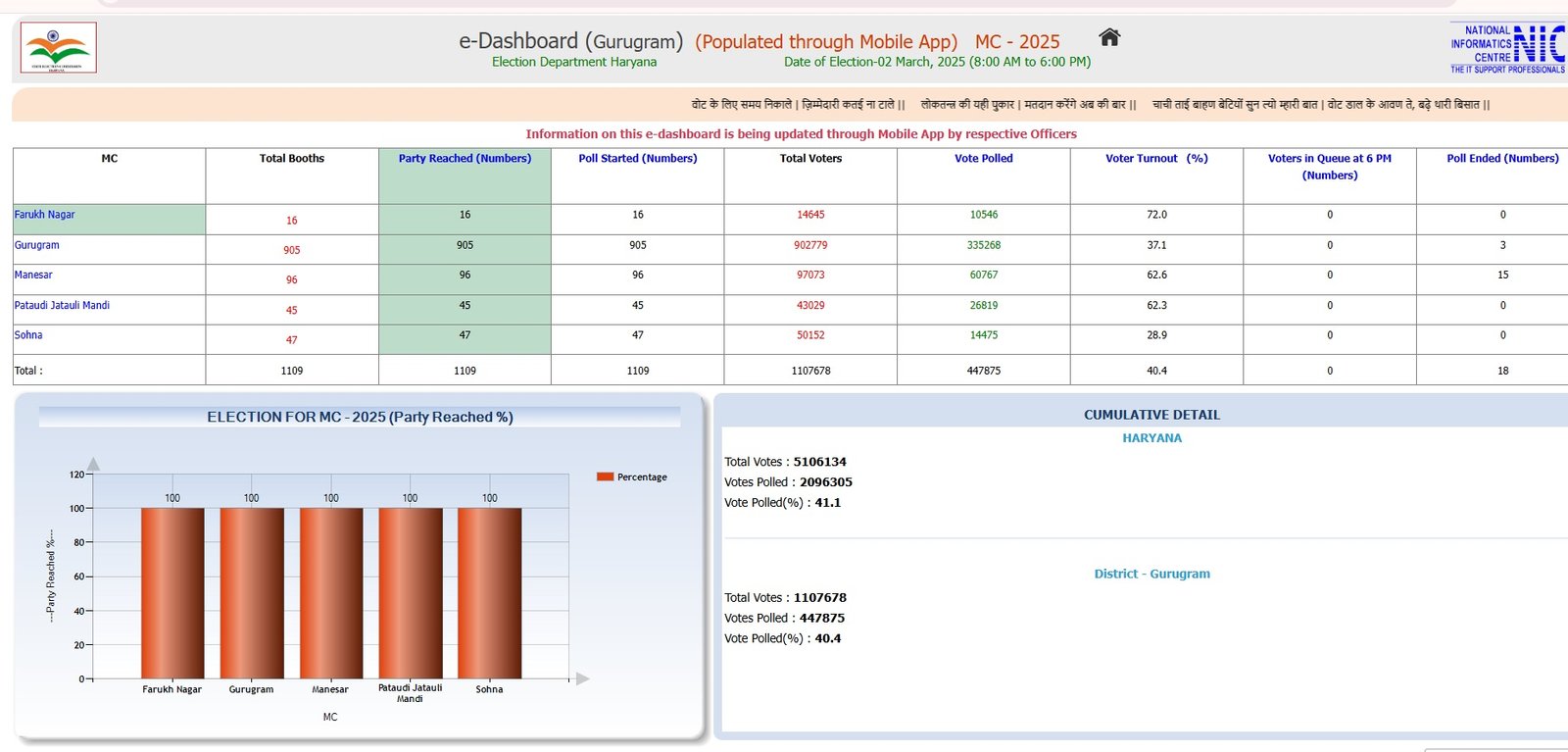The width and height of the screenshot is (1568, 752).
Task: Switch to Voter Turnout (%) column
Action: click(1156, 159)
